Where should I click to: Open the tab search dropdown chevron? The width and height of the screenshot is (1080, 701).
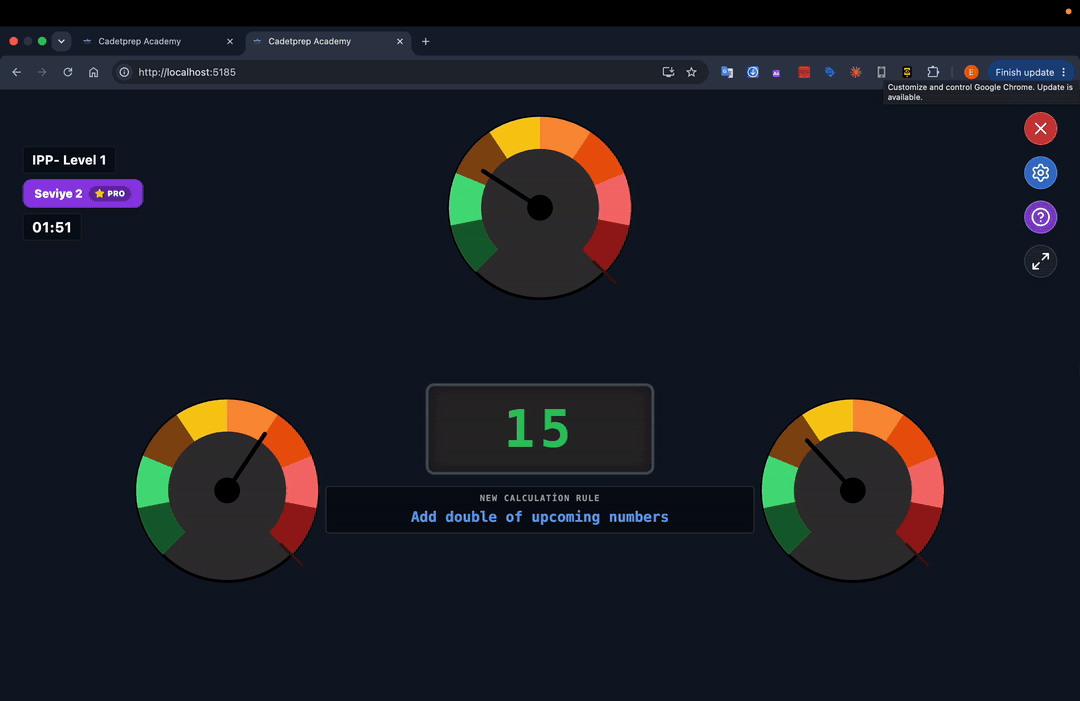(x=61, y=41)
